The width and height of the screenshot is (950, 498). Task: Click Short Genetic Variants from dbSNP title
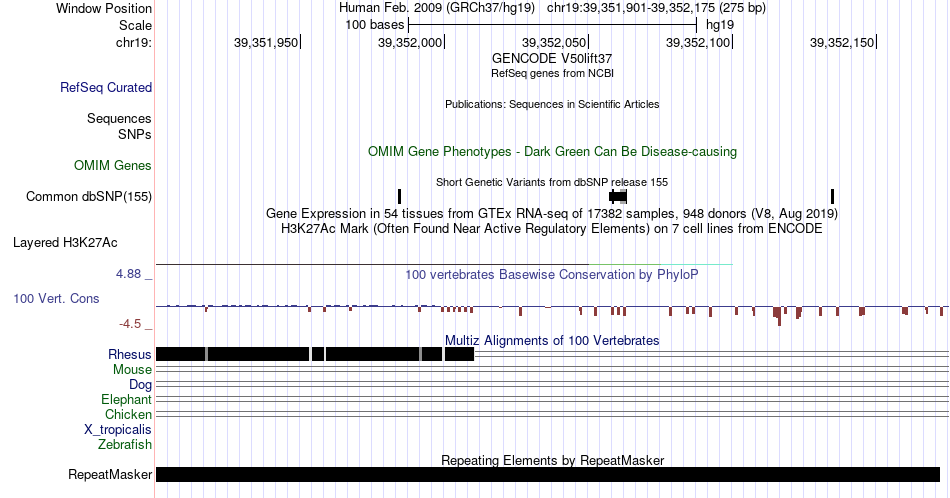552,182
